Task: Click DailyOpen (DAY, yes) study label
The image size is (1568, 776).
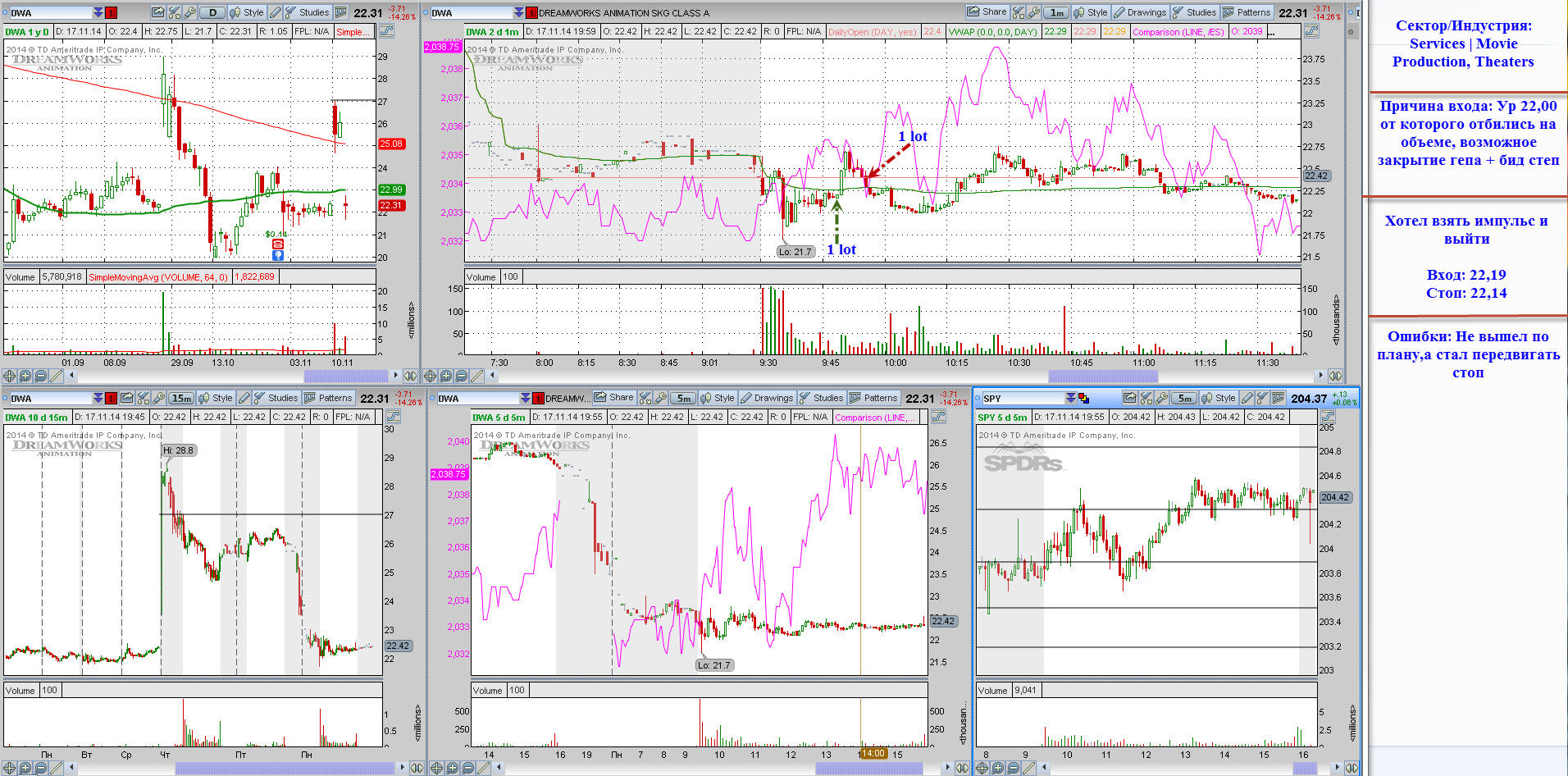Action: (873, 32)
